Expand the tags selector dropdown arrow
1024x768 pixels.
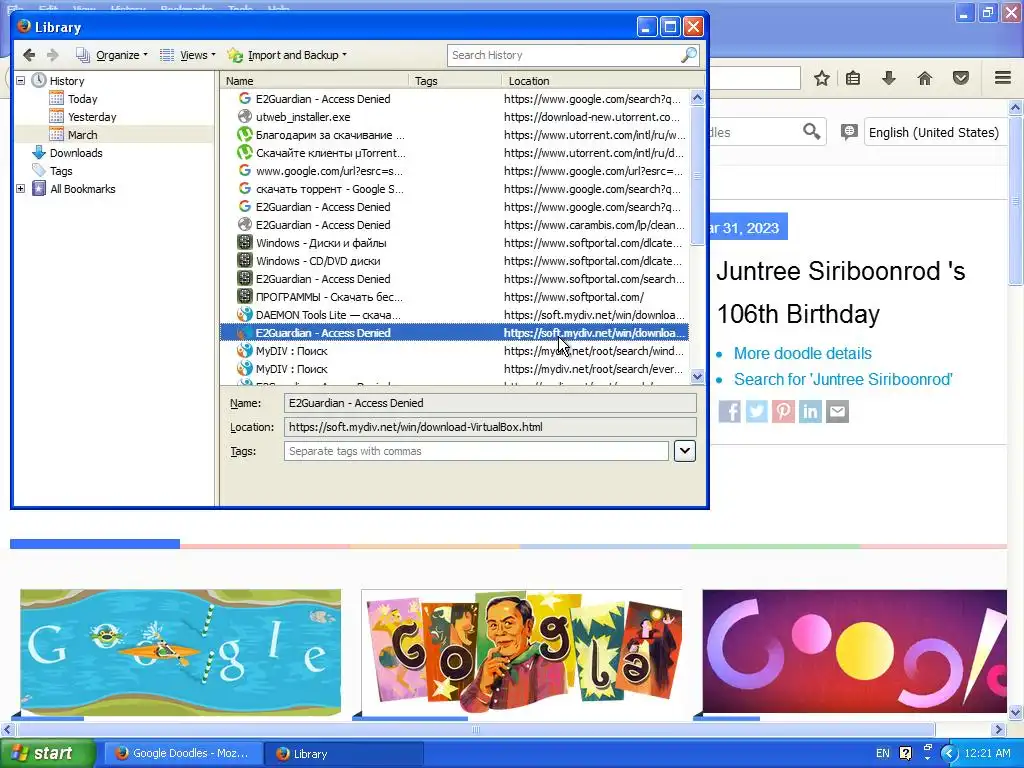pos(684,451)
